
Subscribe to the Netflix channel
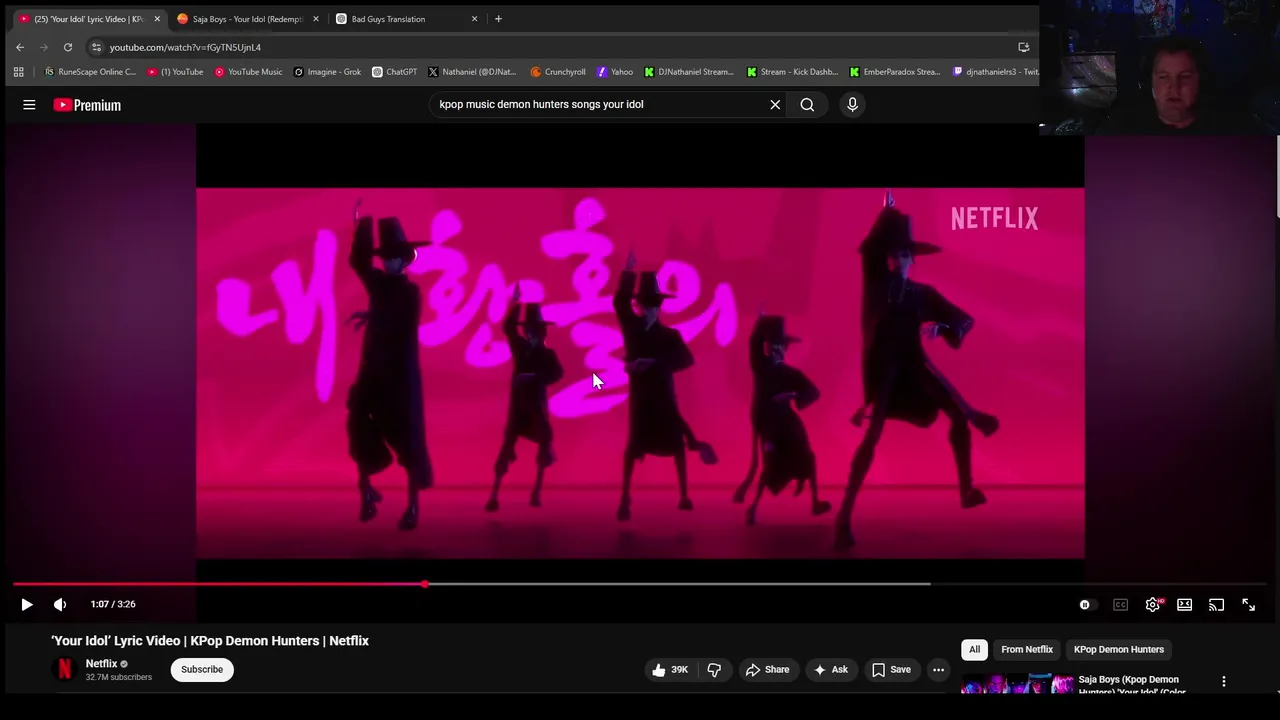(x=202, y=670)
